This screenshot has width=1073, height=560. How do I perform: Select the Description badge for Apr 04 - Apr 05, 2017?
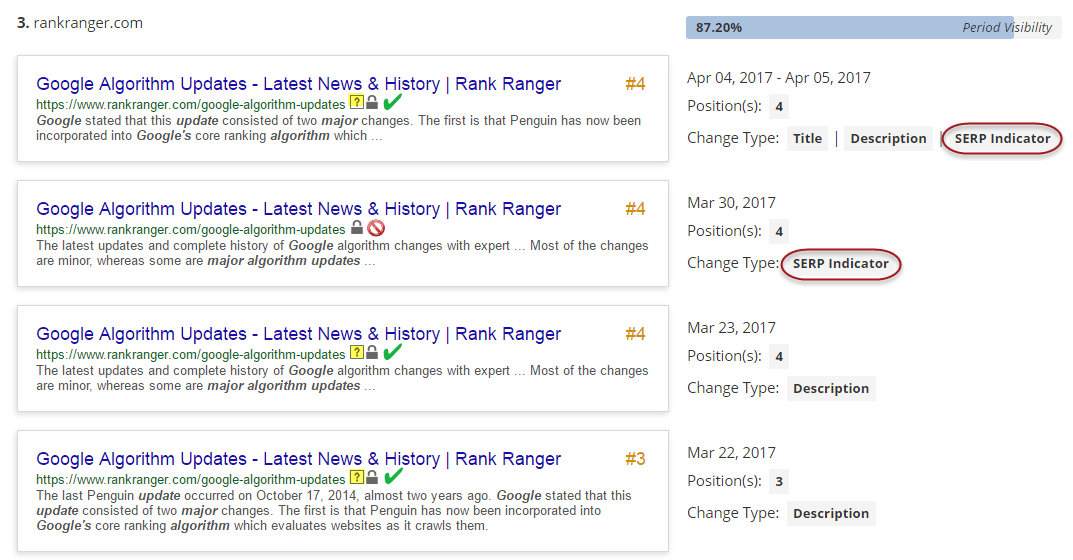click(x=888, y=138)
